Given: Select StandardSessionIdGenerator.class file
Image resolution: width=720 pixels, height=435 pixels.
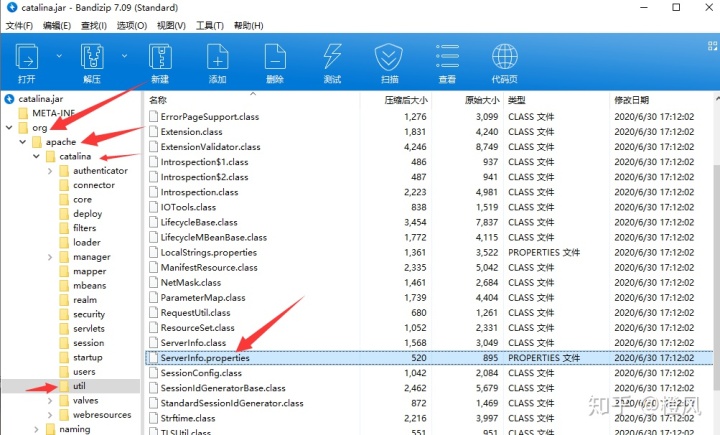Looking at the screenshot, I should 232,403.
